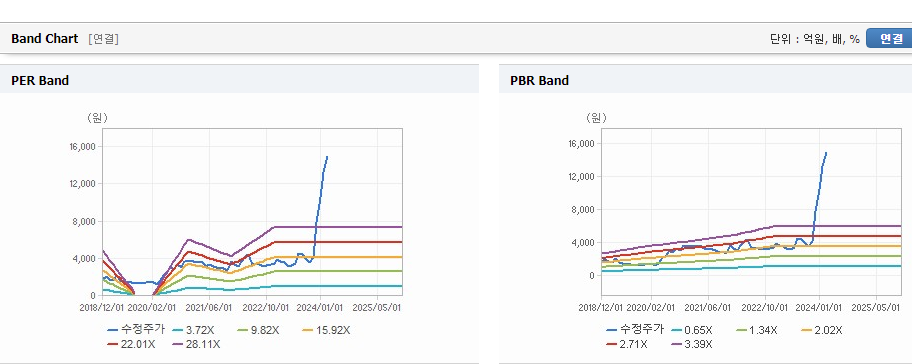Toggle the 3.72X legend series

point(193,330)
